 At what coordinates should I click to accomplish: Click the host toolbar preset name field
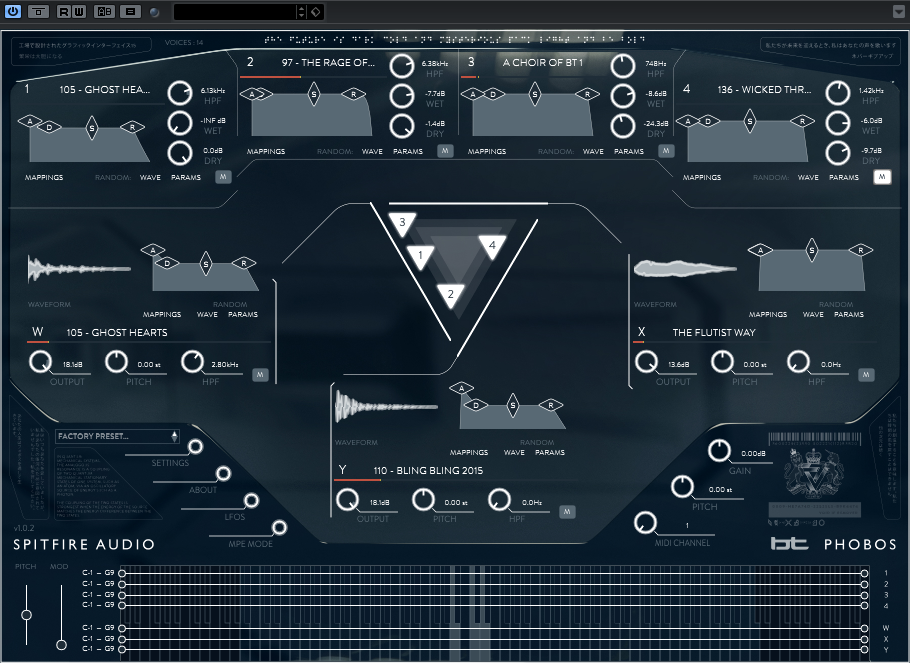(x=234, y=12)
